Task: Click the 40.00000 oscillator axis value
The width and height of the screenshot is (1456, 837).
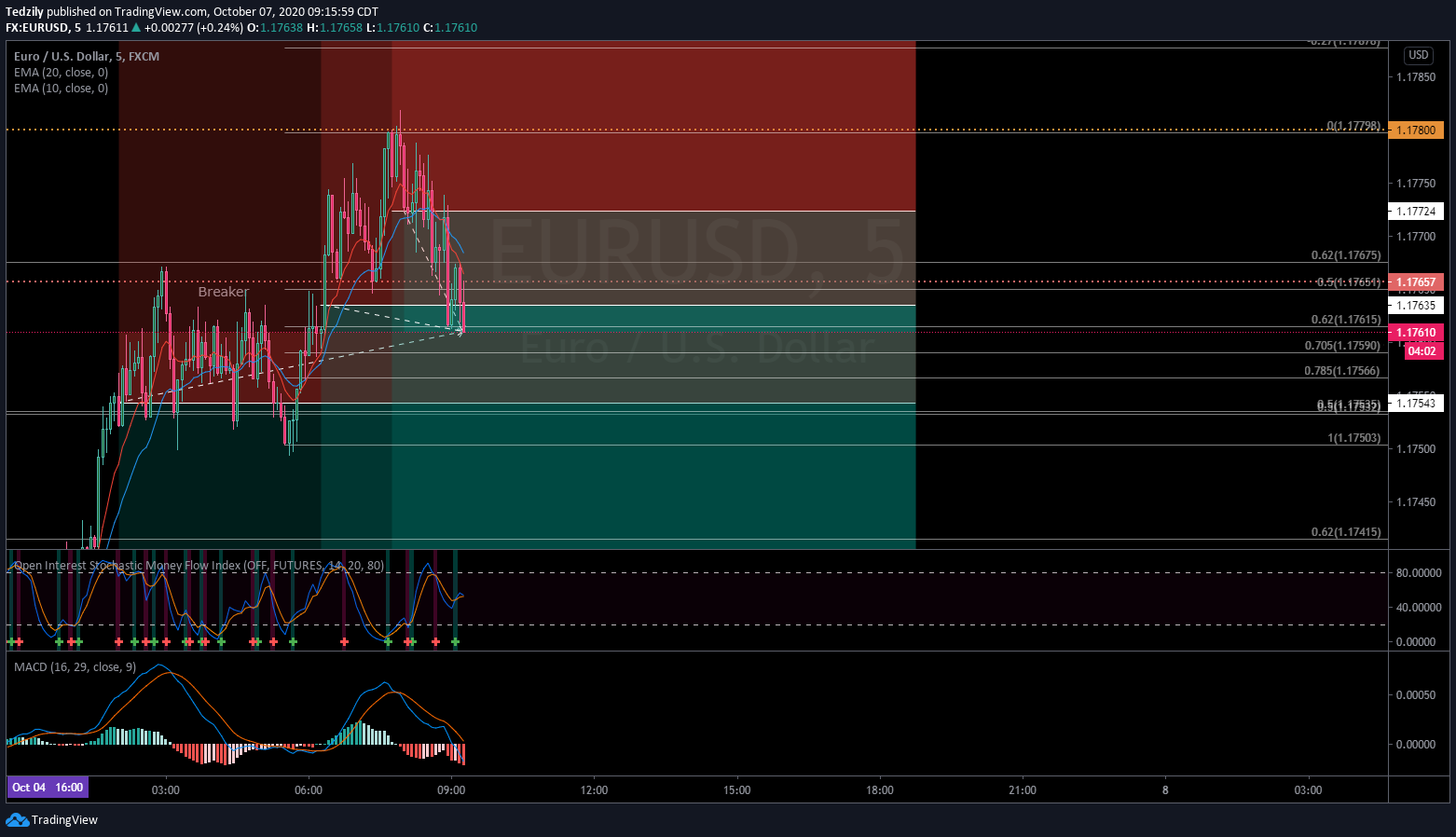Action: point(1418,608)
